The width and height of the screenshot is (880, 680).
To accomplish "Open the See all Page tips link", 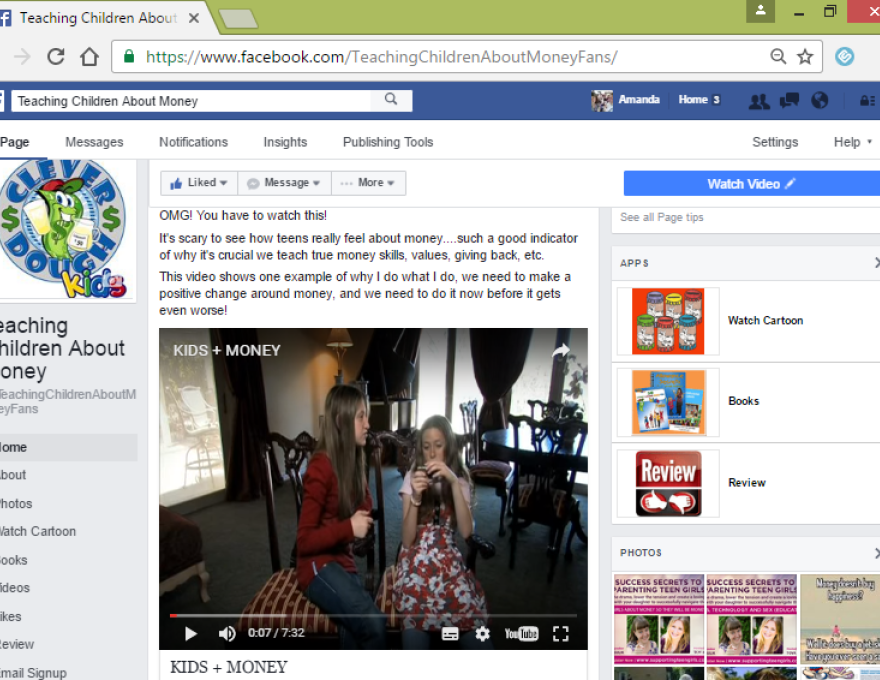I will tap(662, 217).
